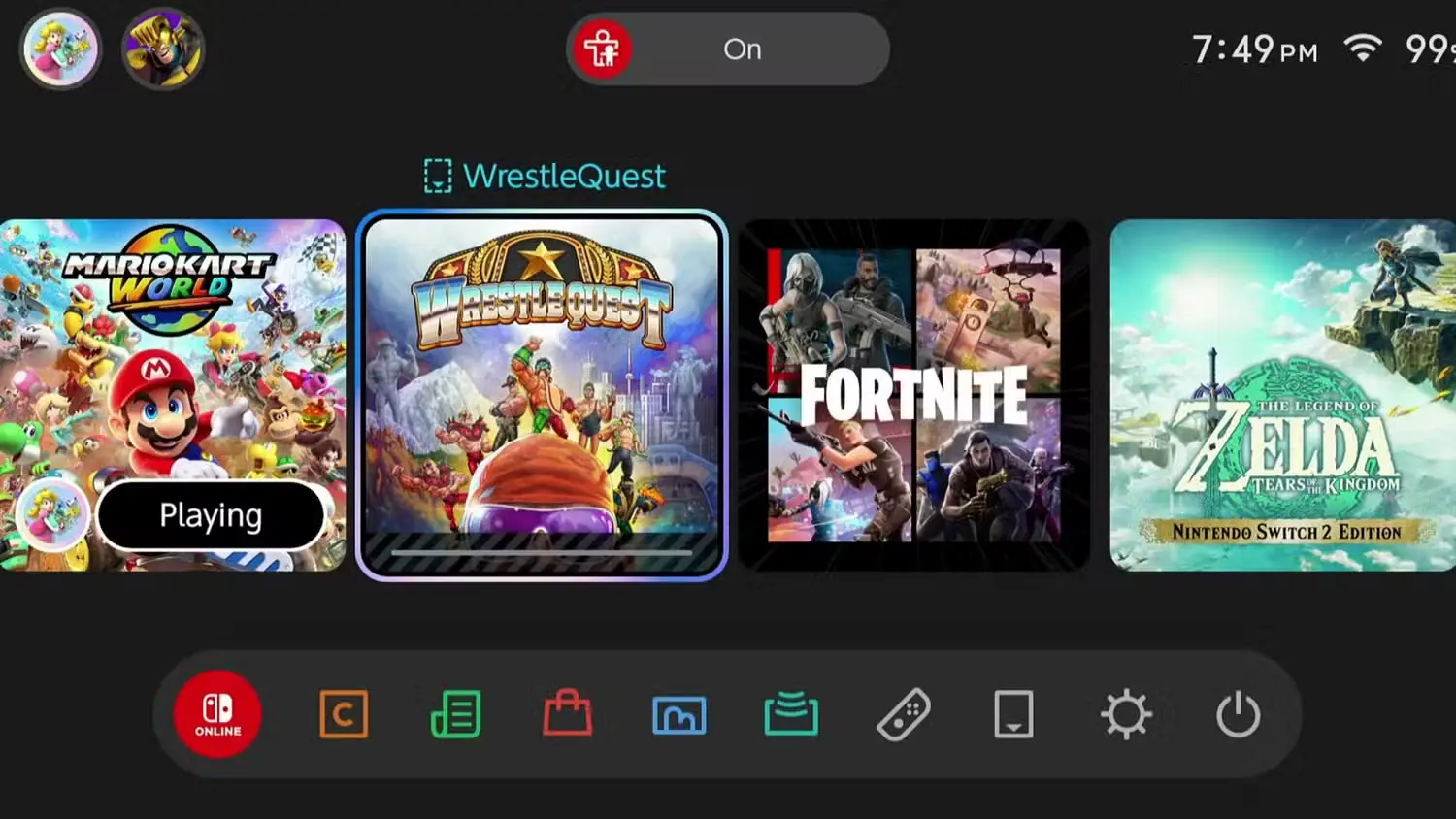The height and width of the screenshot is (819, 1456).
Task: Click the Parental Controls On pill
Action: [x=728, y=49]
